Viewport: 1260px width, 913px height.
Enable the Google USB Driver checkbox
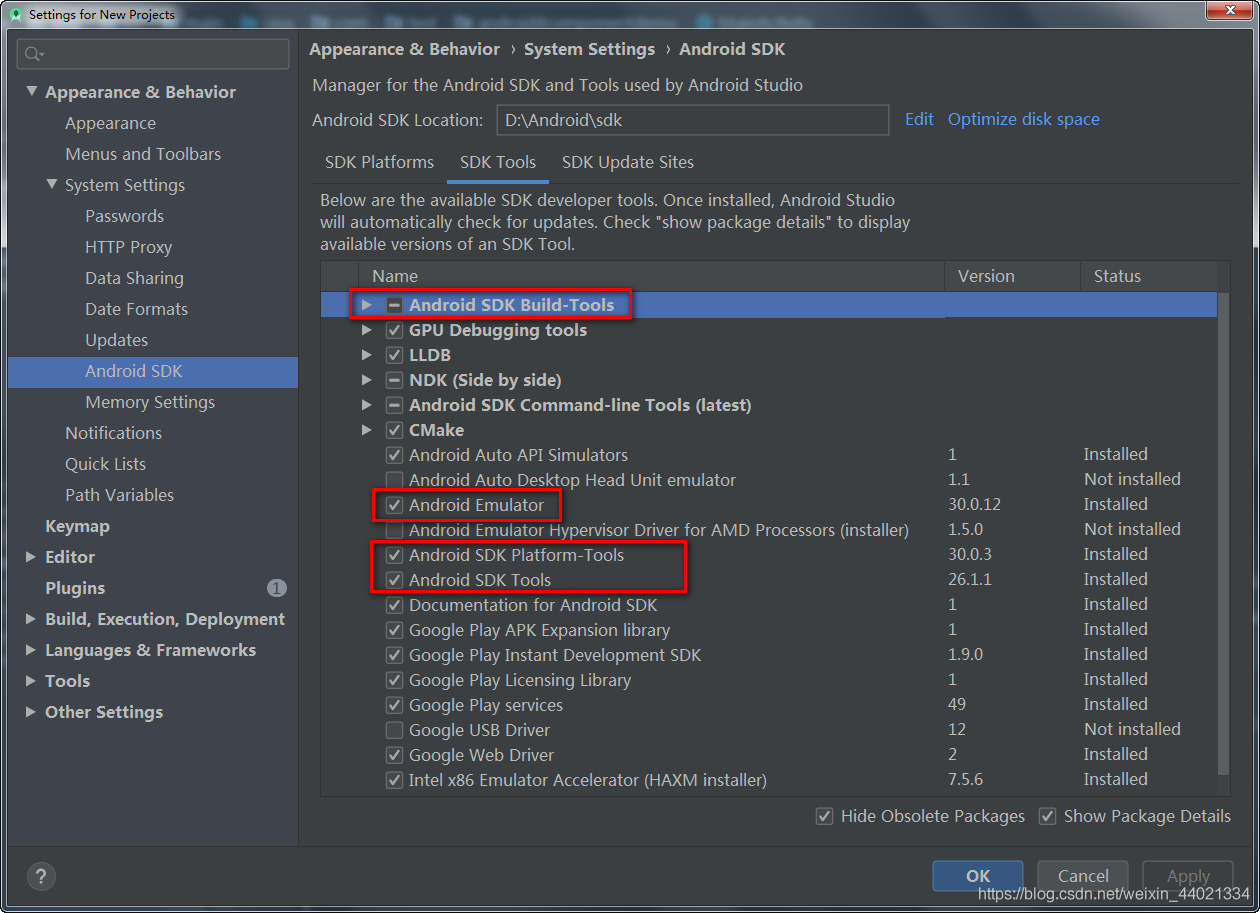[x=394, y=730]
